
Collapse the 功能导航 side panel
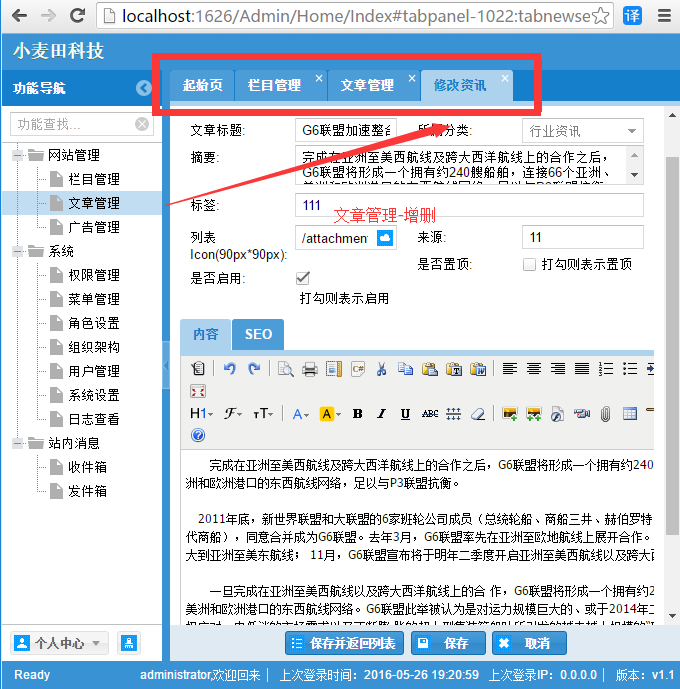click(x=143, y=88)
